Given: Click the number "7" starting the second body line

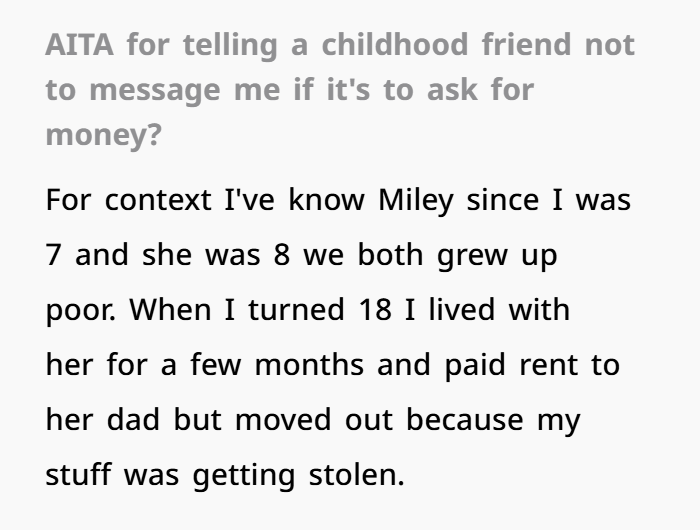Looking at the screenshot, I should (x=55, y=254).
